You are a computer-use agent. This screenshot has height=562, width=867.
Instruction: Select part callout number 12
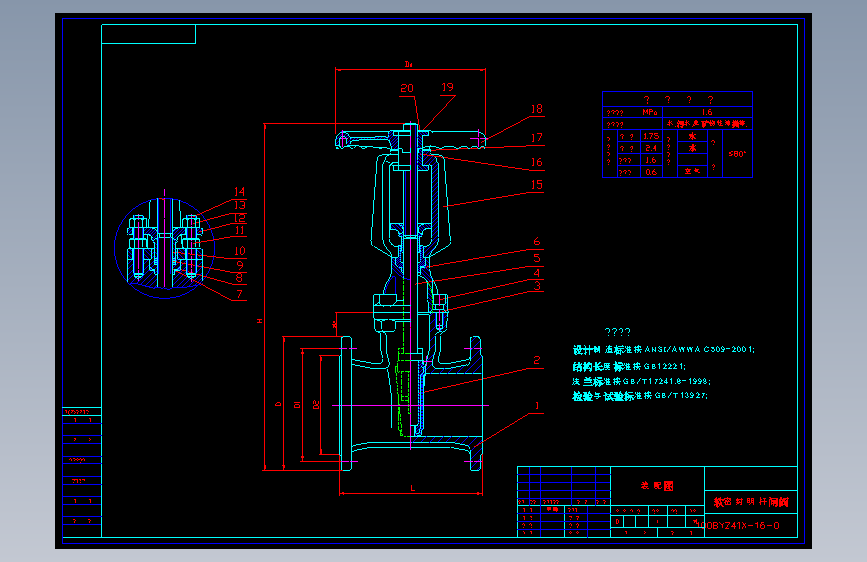(239, 218)
